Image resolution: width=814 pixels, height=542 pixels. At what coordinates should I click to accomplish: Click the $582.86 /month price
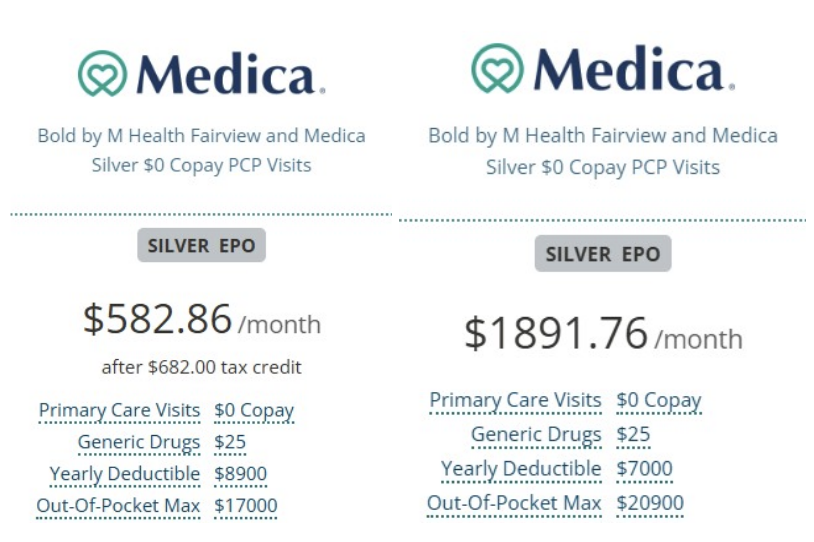click(201, 319)
